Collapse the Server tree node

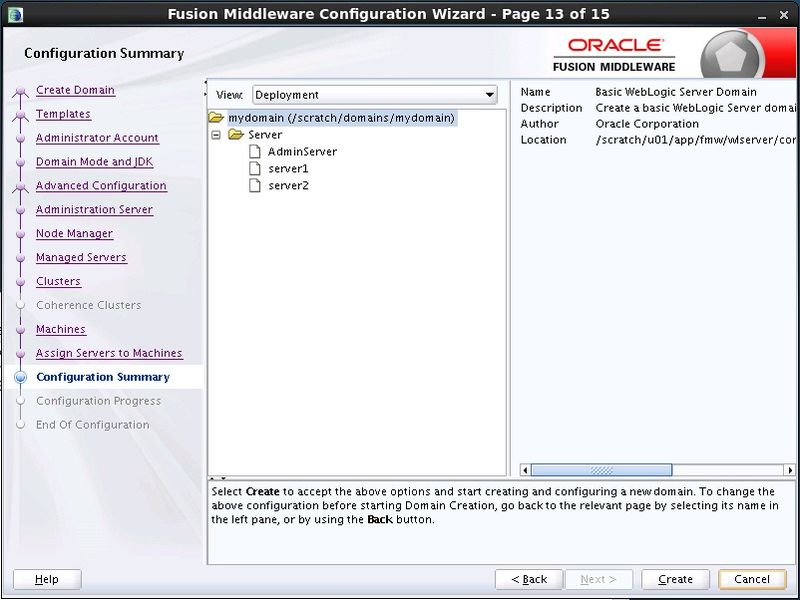pyautogui.click(x=216, y=135)
